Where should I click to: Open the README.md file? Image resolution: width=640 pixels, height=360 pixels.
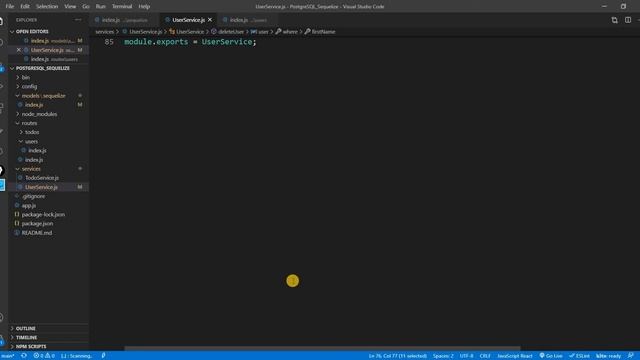[48, 233]
